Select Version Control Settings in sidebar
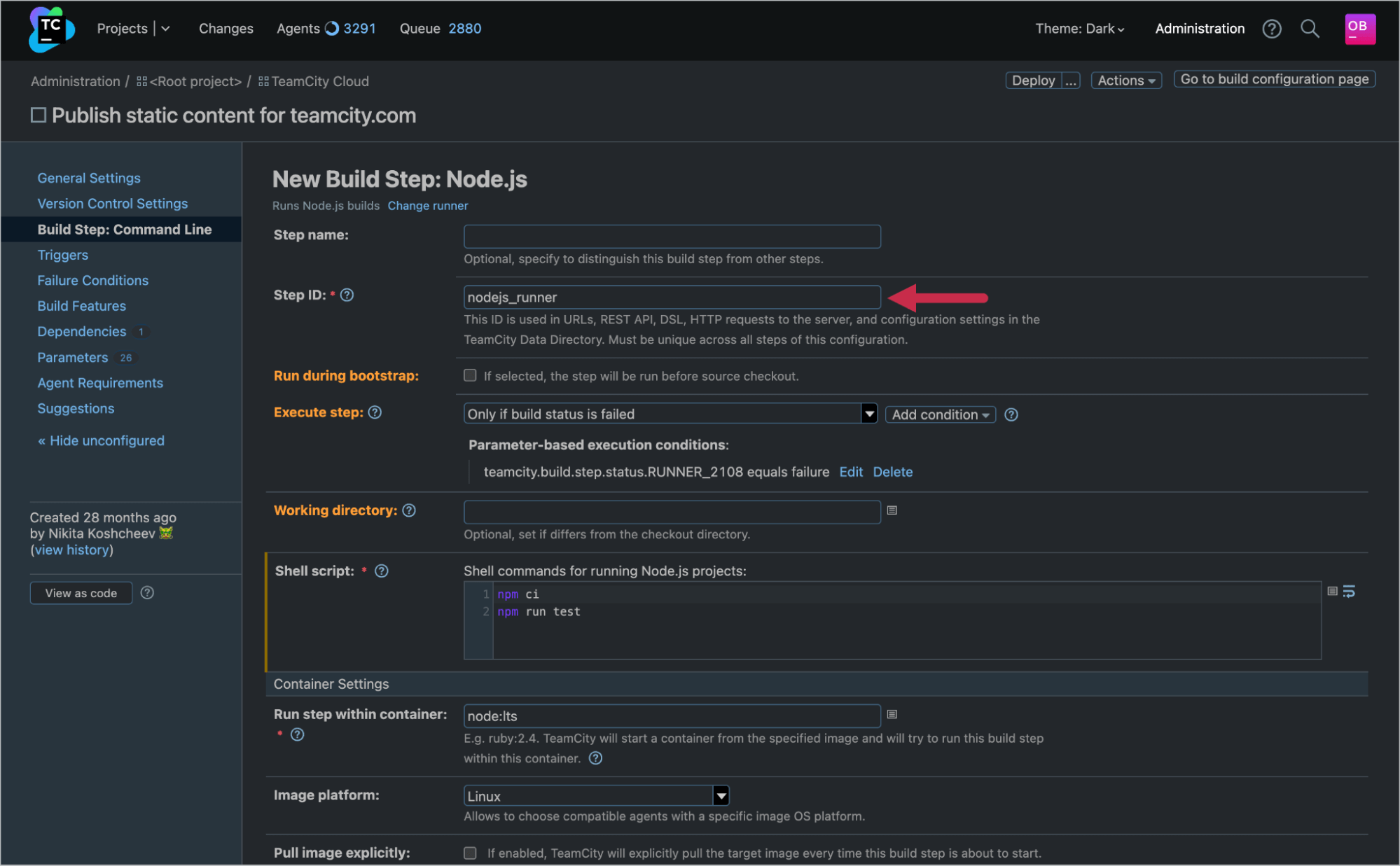This screenshot has height=866, width=1400. [x=113, y=204]
